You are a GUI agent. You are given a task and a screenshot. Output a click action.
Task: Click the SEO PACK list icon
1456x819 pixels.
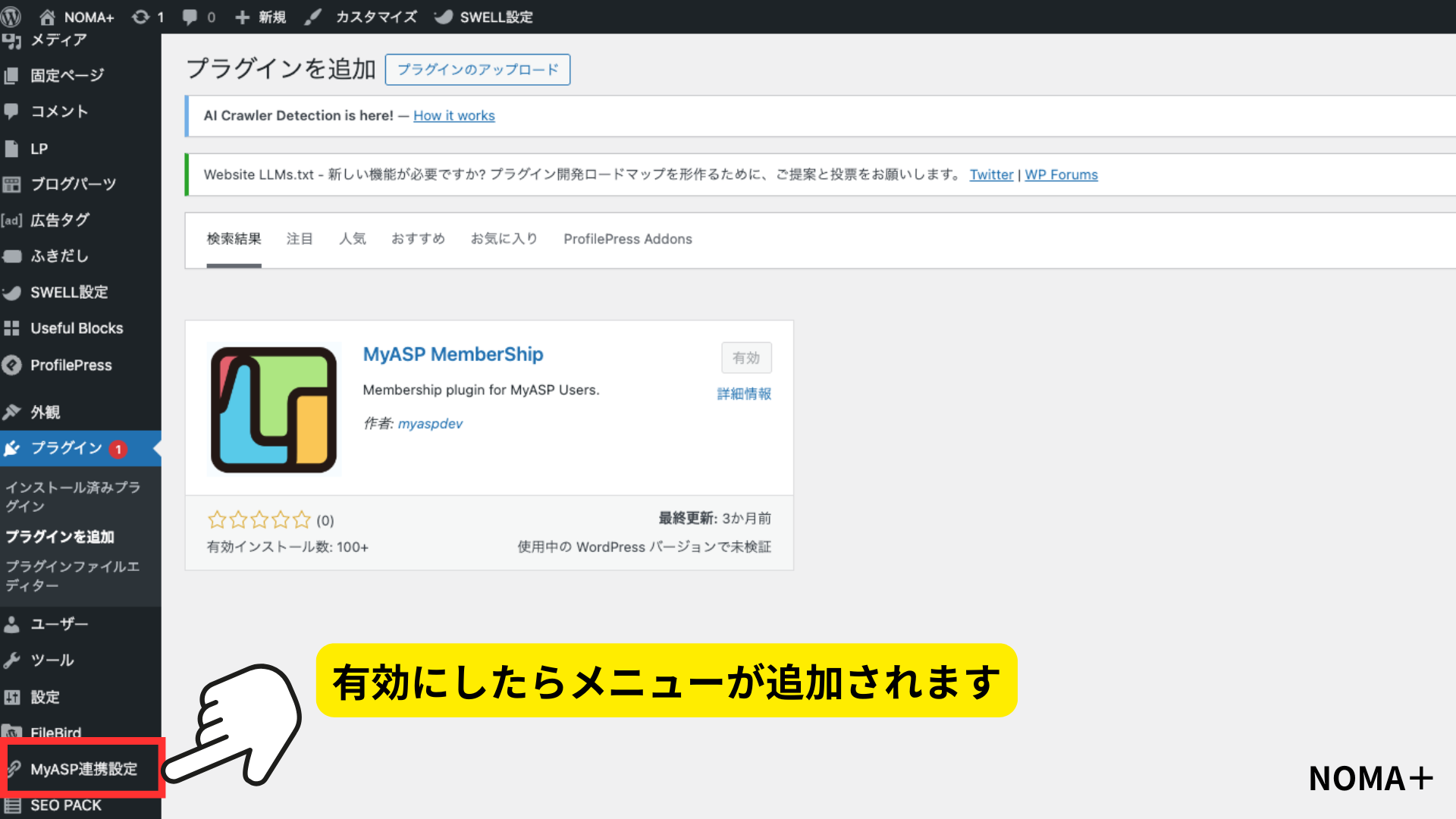[x=13, y=805]
